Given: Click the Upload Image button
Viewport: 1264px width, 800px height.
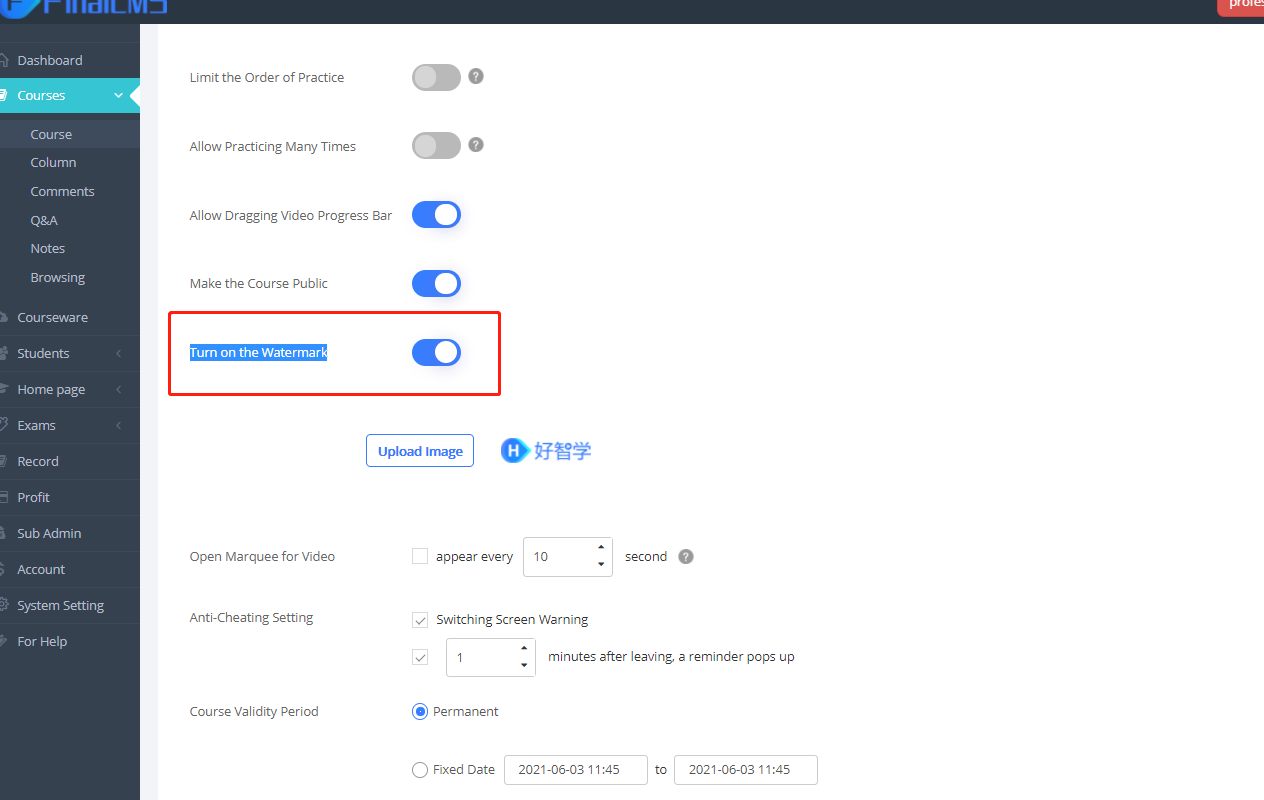Looking at the screenshot, I should pyautogui.click(x=419, y=450).
